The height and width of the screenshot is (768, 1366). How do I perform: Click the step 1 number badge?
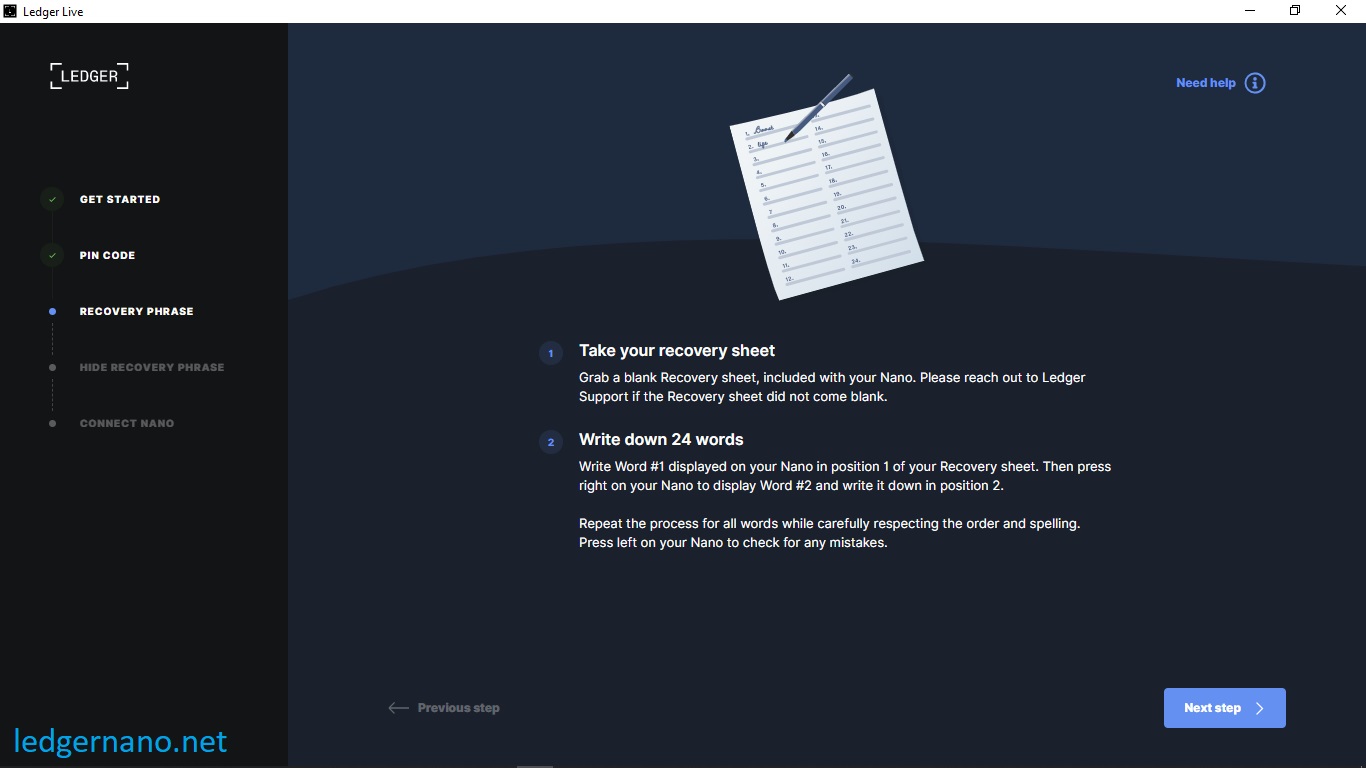[550, 353]
